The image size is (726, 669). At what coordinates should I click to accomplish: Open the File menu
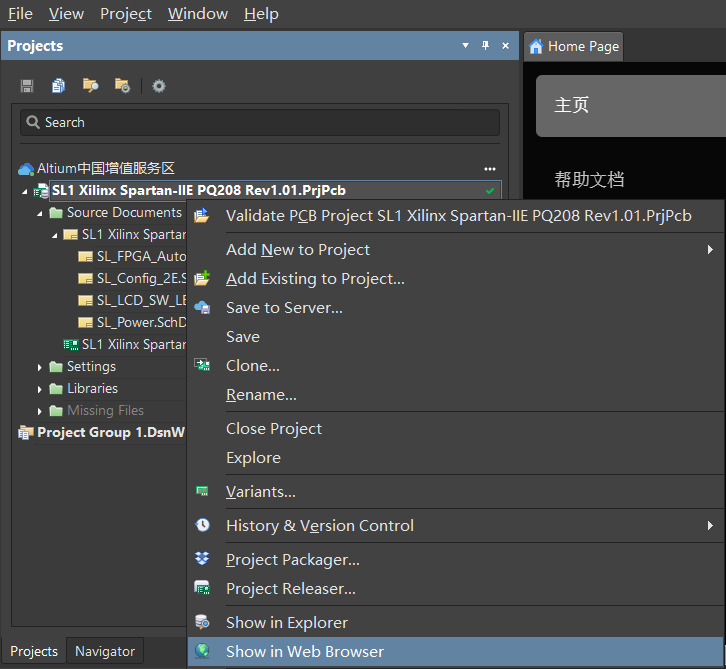pos(20,14)
